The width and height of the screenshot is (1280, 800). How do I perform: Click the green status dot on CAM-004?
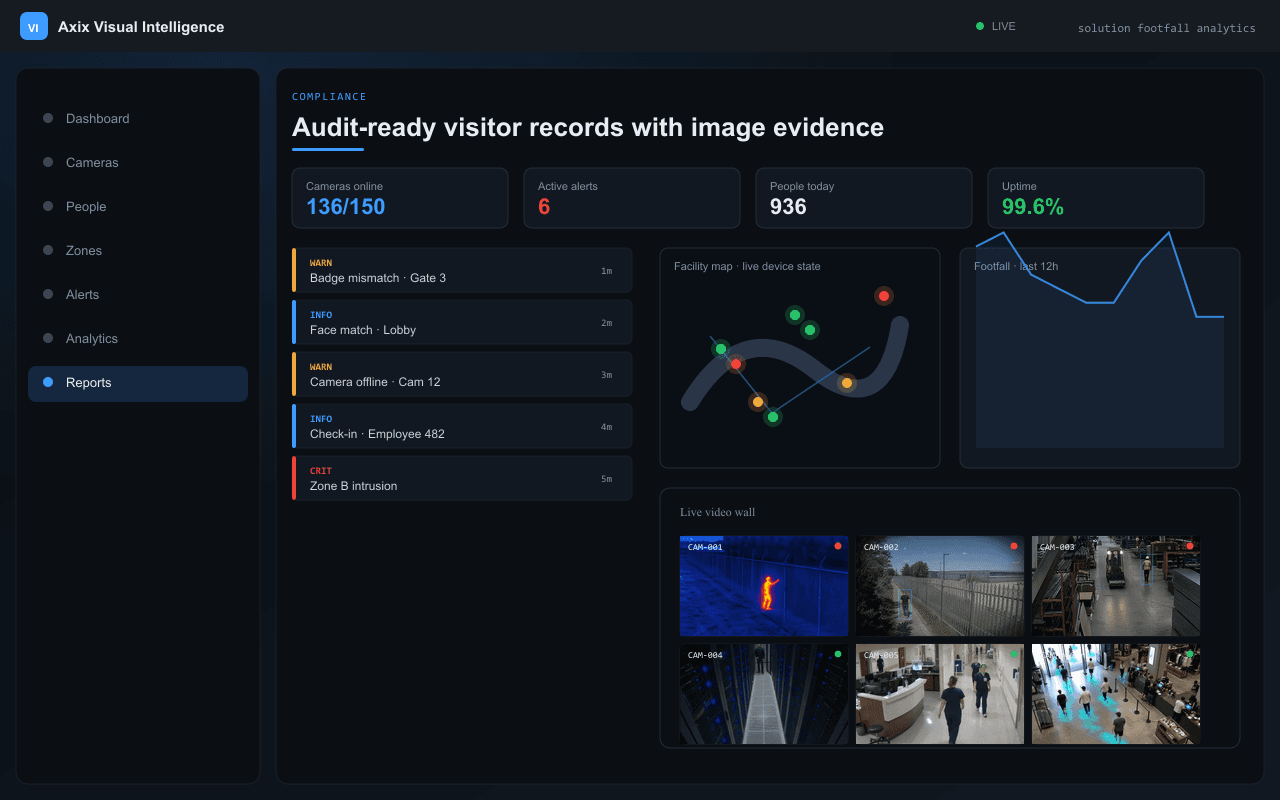[838, 654]
